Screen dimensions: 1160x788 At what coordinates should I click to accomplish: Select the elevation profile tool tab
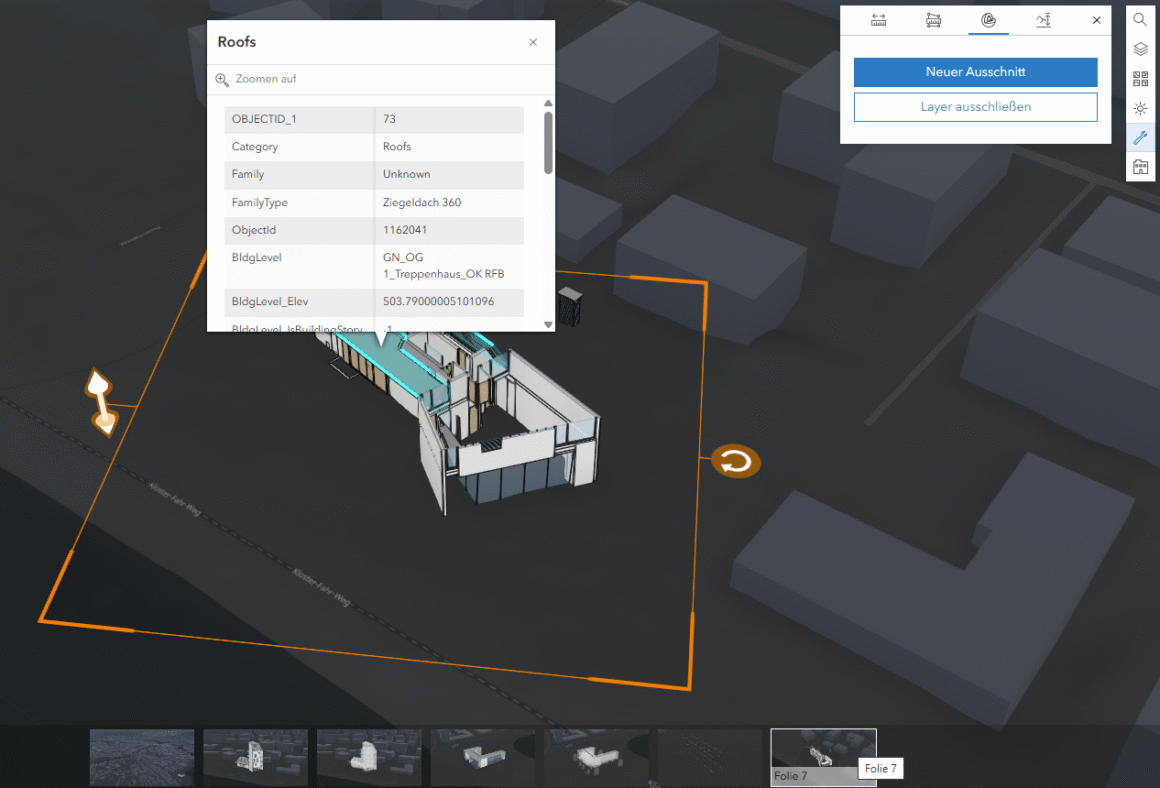(x=1043, y=21)
